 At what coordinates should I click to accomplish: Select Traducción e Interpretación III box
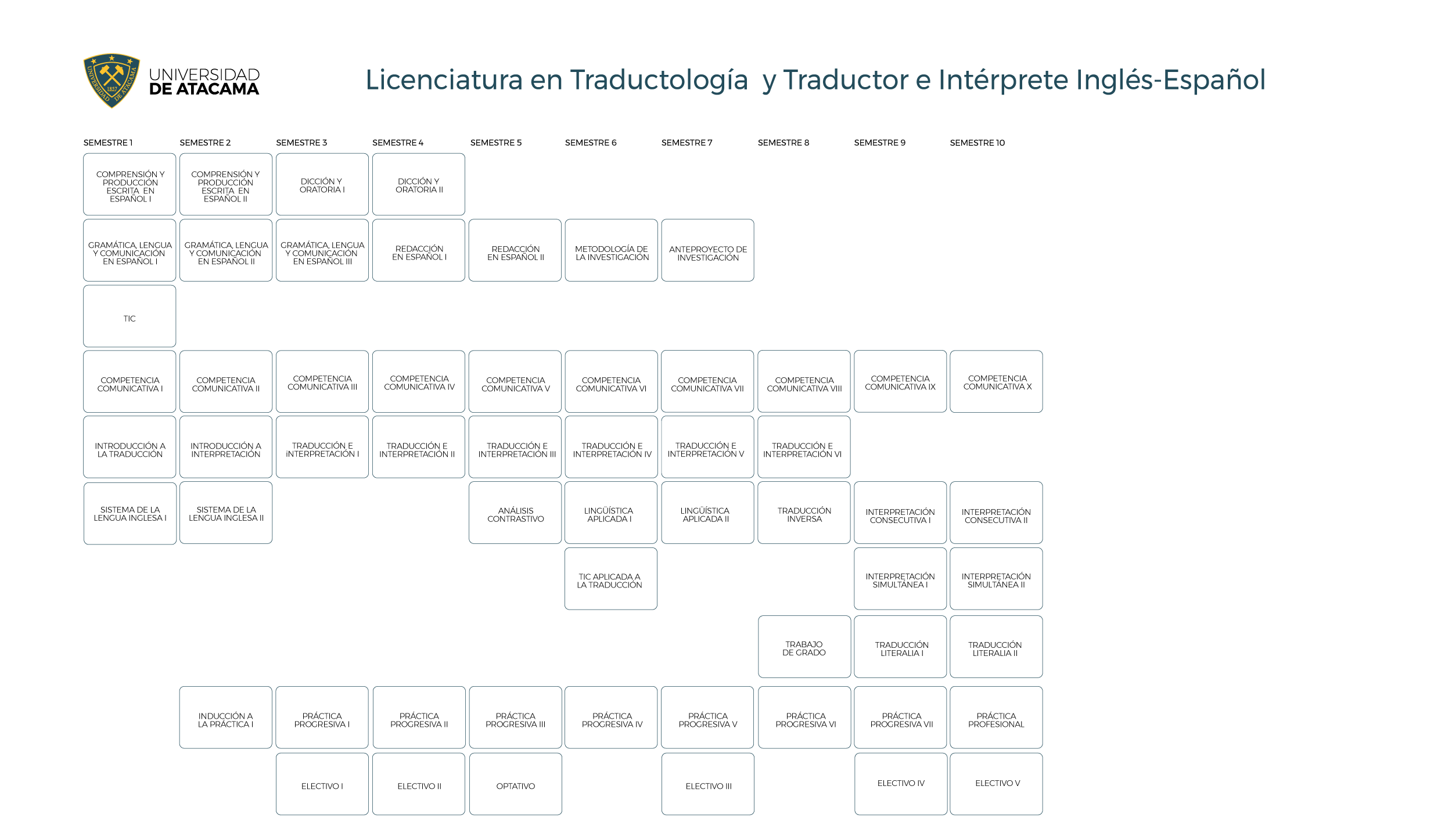(x=515, y=448)
